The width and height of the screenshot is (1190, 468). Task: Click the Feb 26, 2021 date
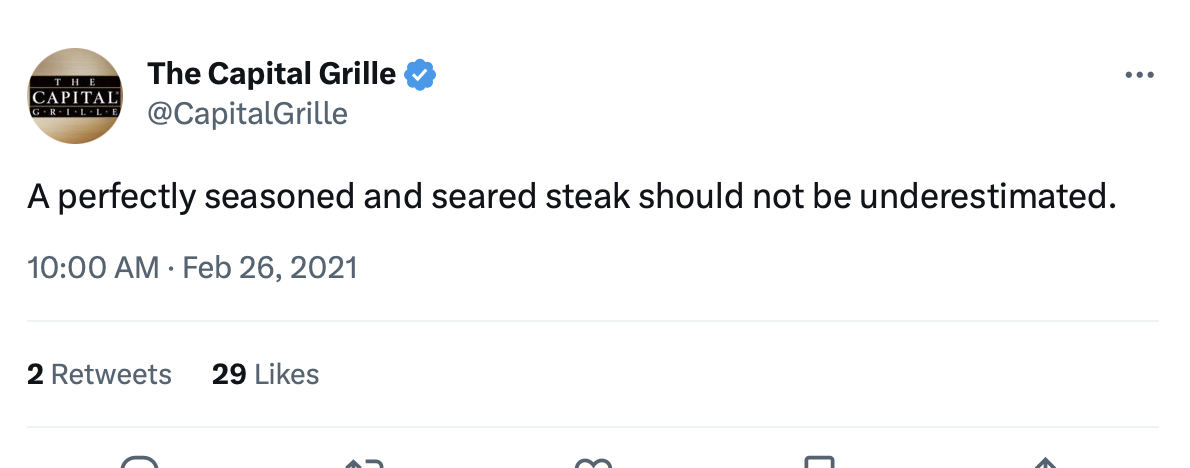click(x=270, y=268)
